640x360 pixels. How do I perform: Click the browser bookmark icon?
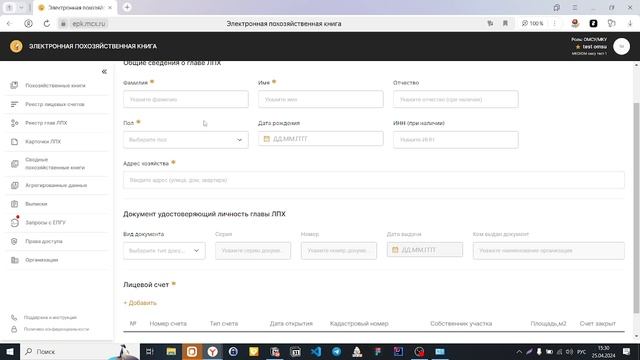505,24
